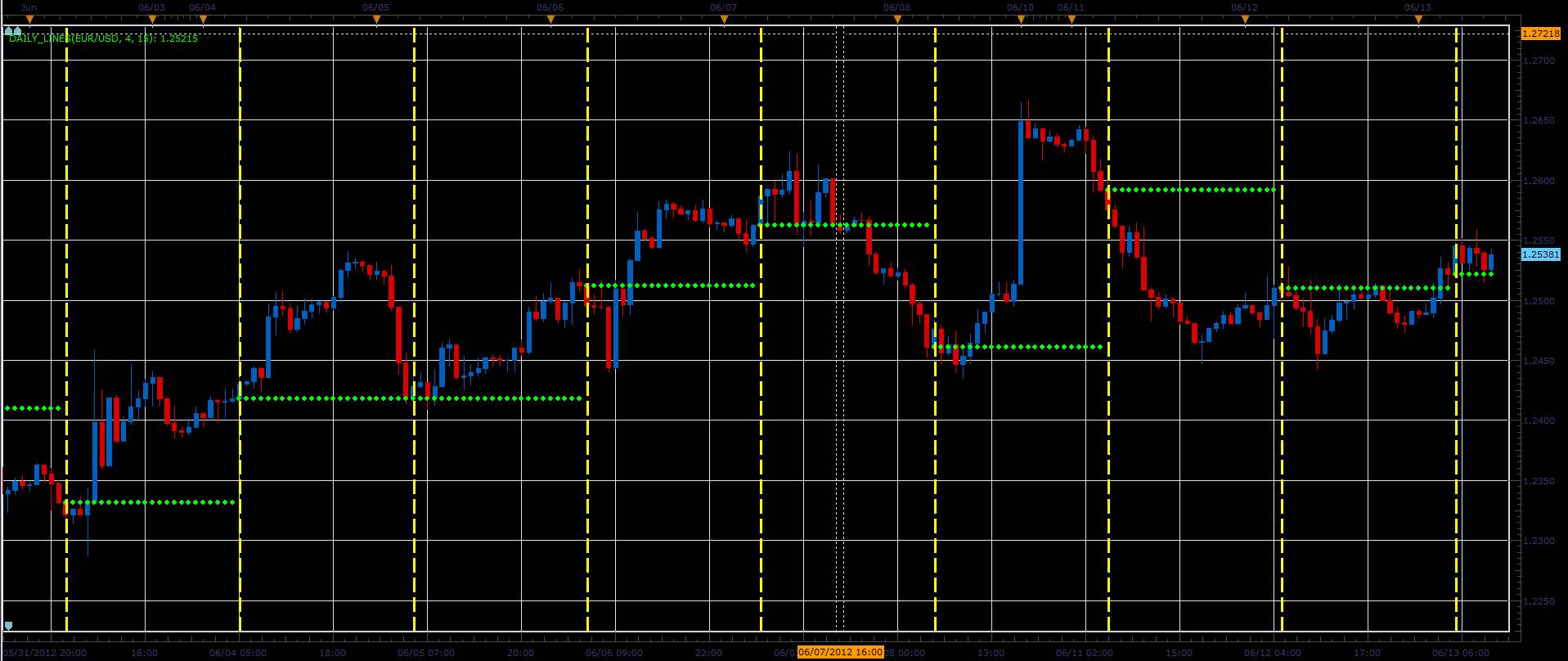Click the 06/11 02:00 time label
The image size is (1568, 661).
coord(1085,653)
